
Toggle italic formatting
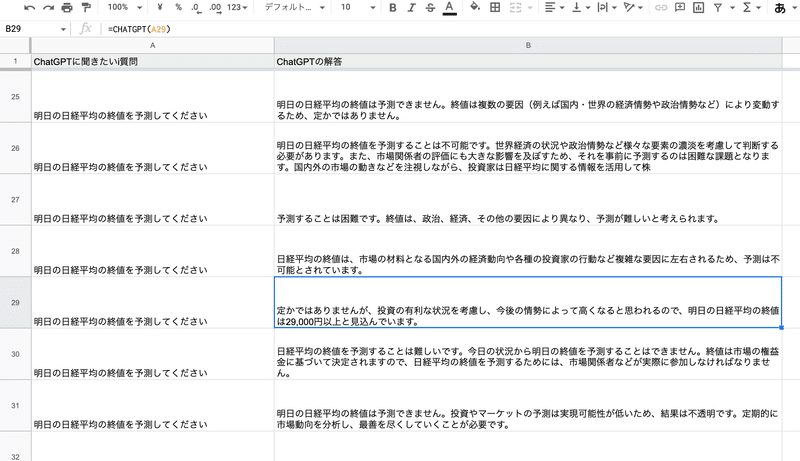pyautogui.click(x=411, y=8)
